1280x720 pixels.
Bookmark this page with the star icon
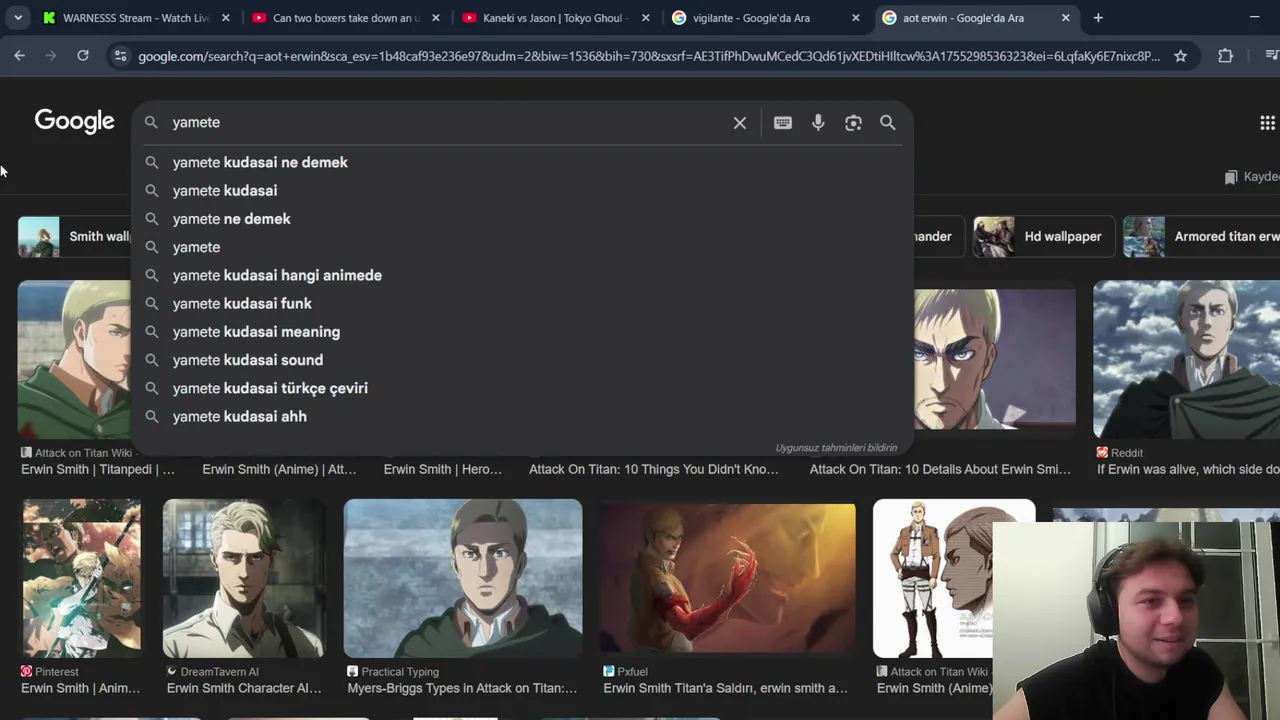coord(1180,56)
